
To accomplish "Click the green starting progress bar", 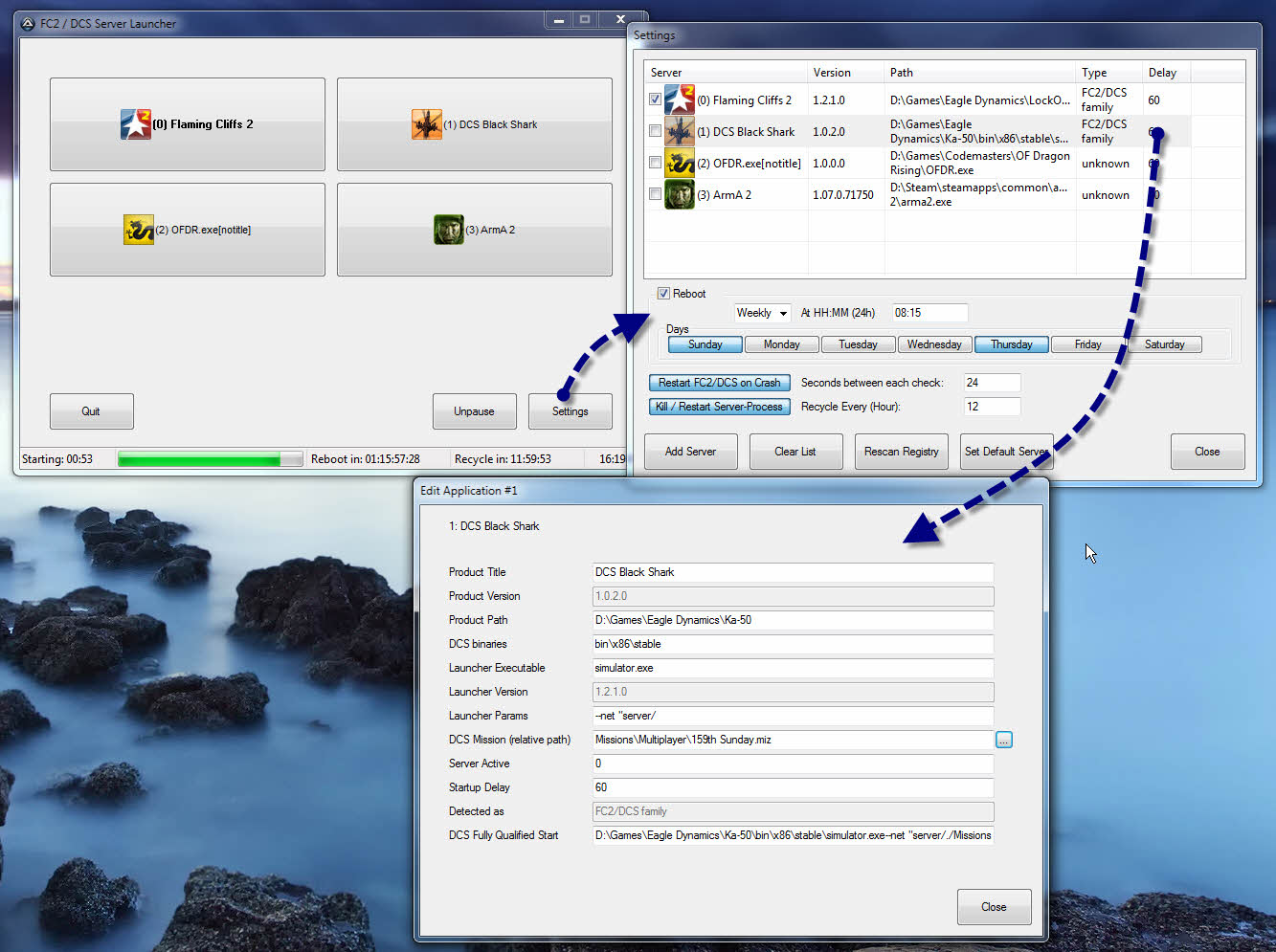I will tap(210, 459).
